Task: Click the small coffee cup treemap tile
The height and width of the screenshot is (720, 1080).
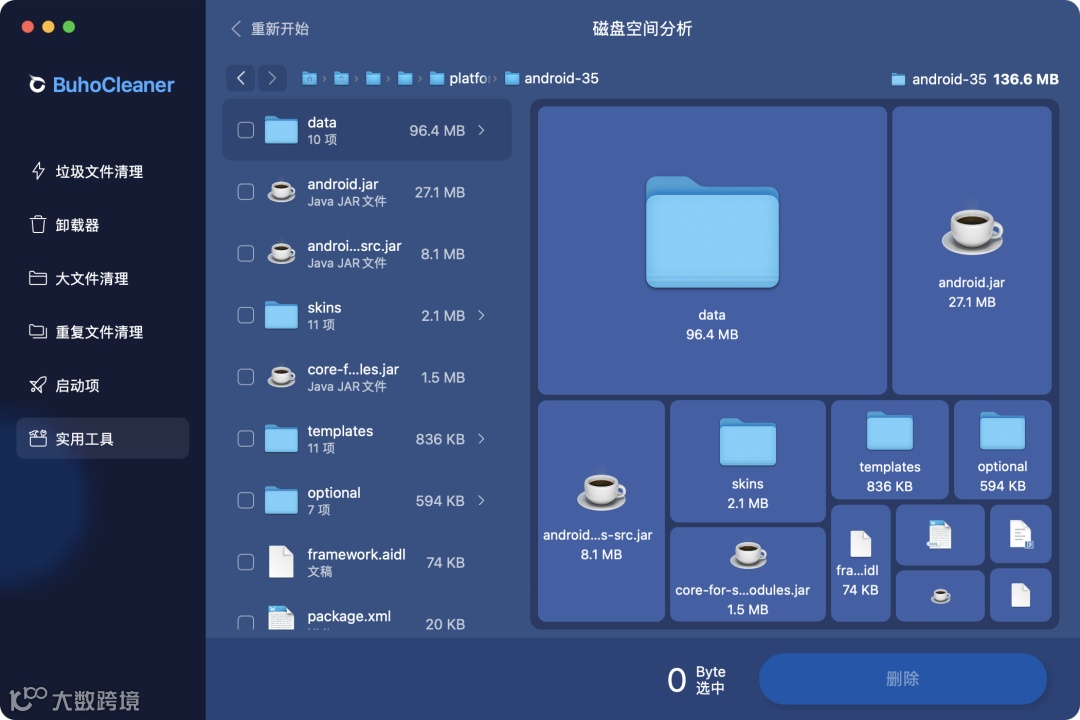Action: [940, 595]
